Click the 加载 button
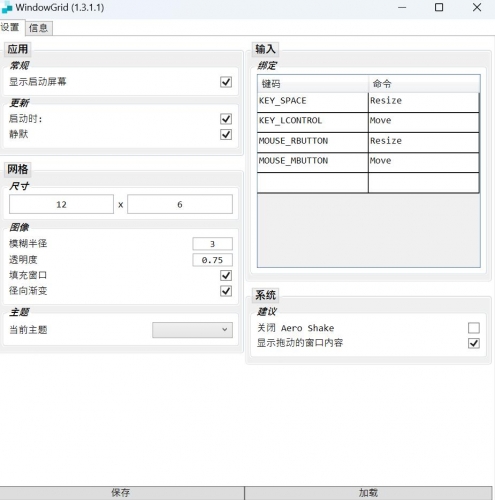 point(368,493)
